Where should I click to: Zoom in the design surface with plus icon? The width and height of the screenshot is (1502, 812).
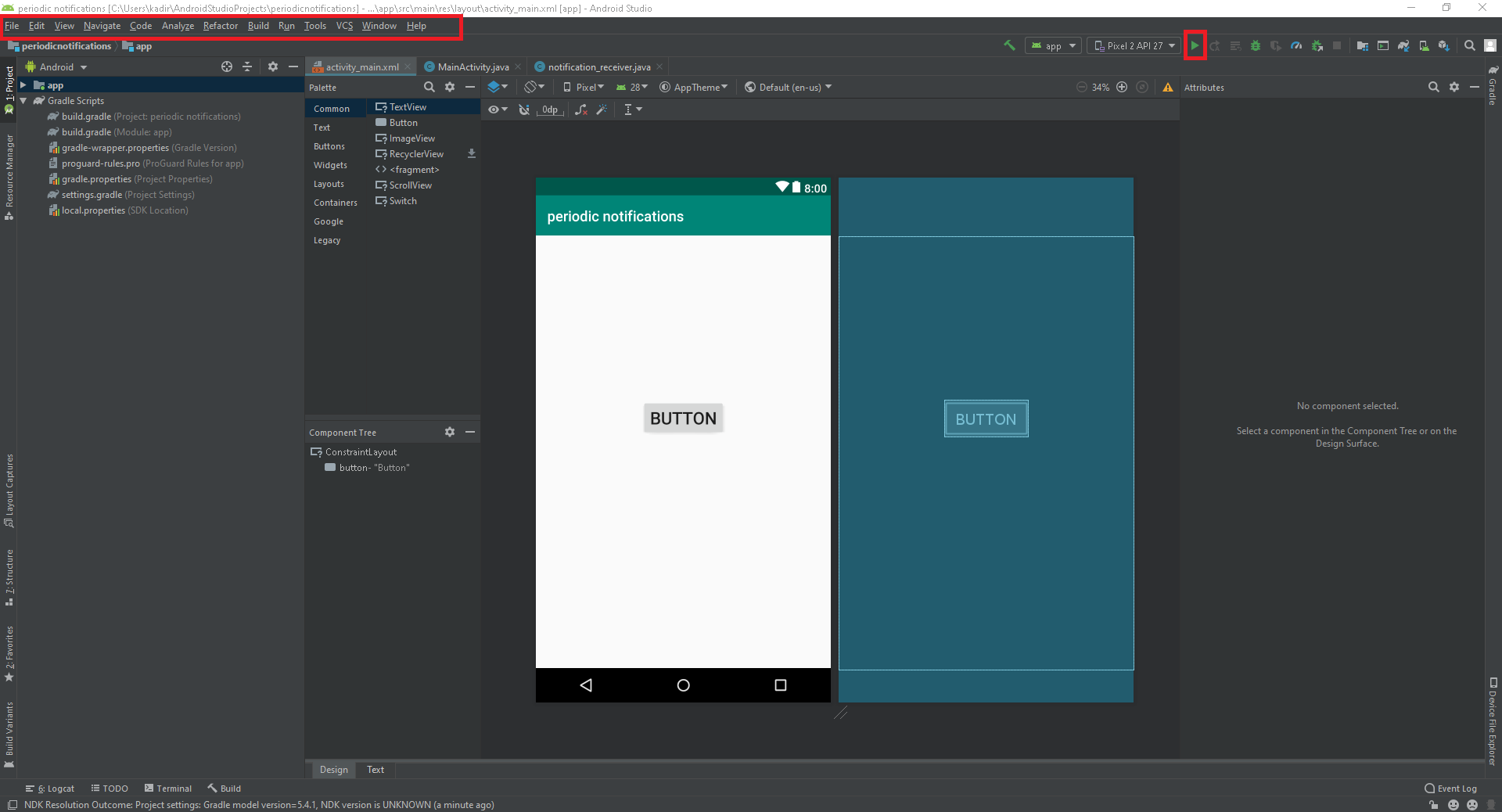(x=1122, y=87)
